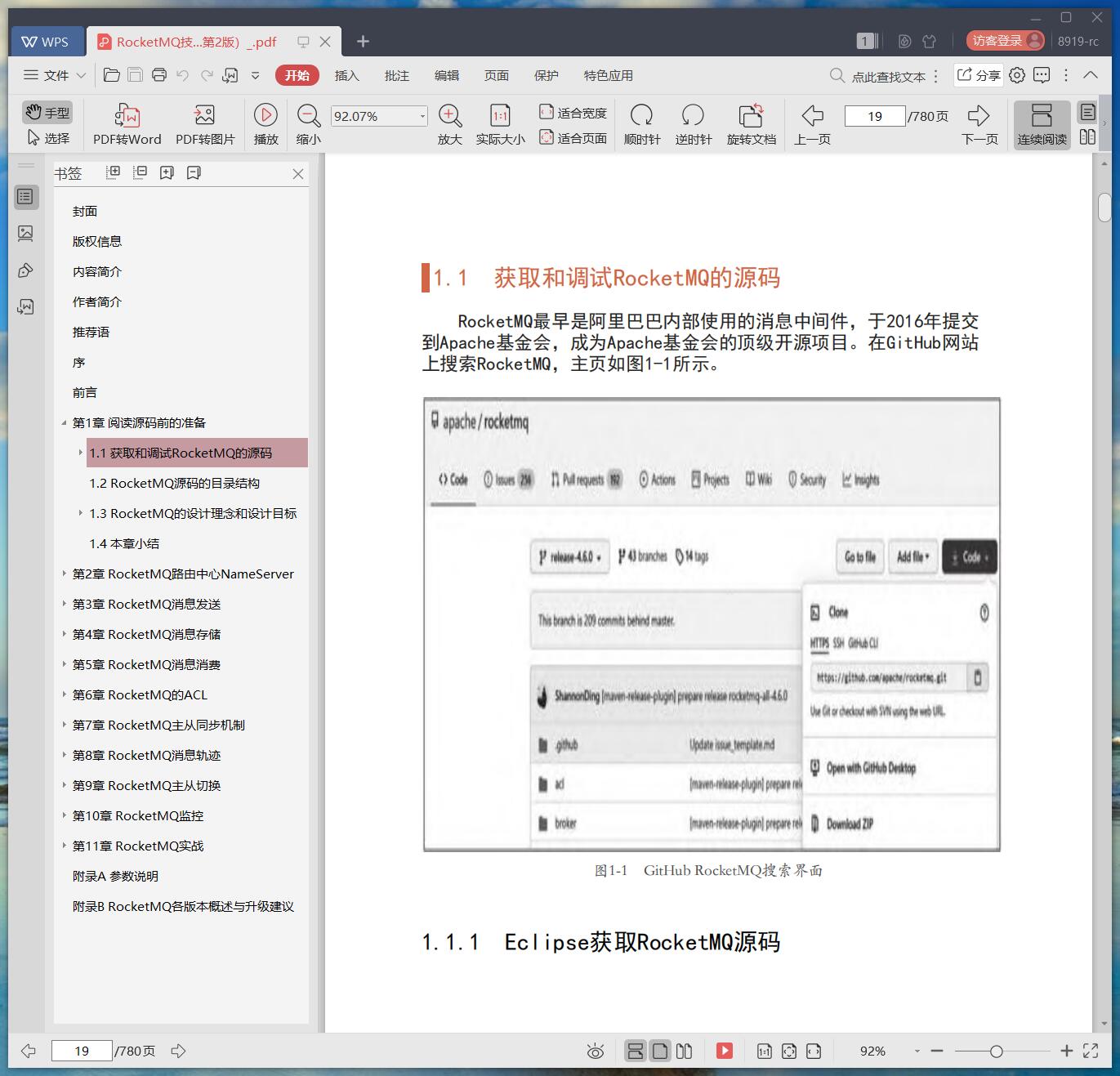Expand the 第3章 RocketMQ消息发送 bookmark
1120x1076 pixels.
[64, 604]
